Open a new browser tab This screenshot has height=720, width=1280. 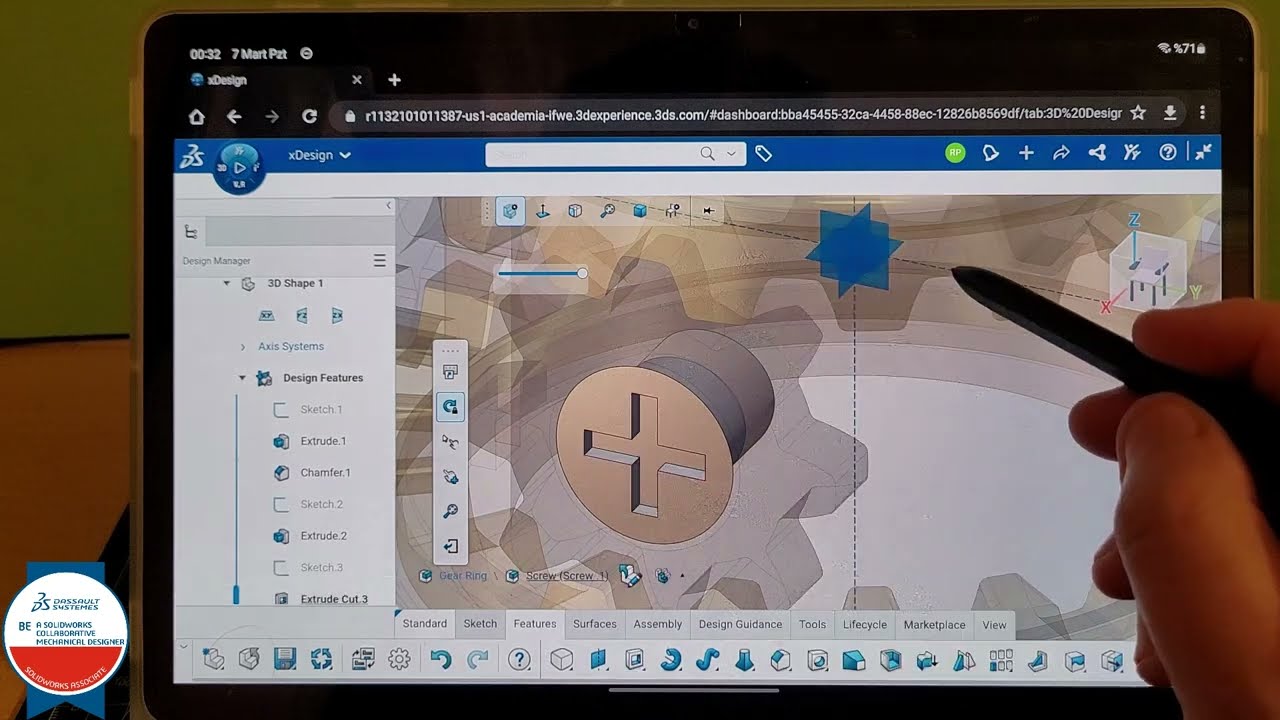(x=394, y=80)
